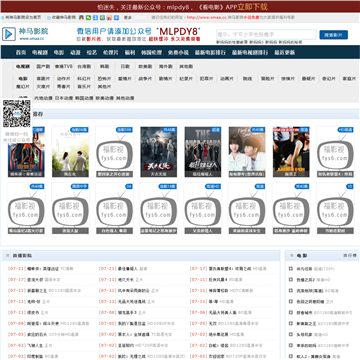The image size is (360, 360).
Task: Click the floating QR code image
Action: point(17,113)
